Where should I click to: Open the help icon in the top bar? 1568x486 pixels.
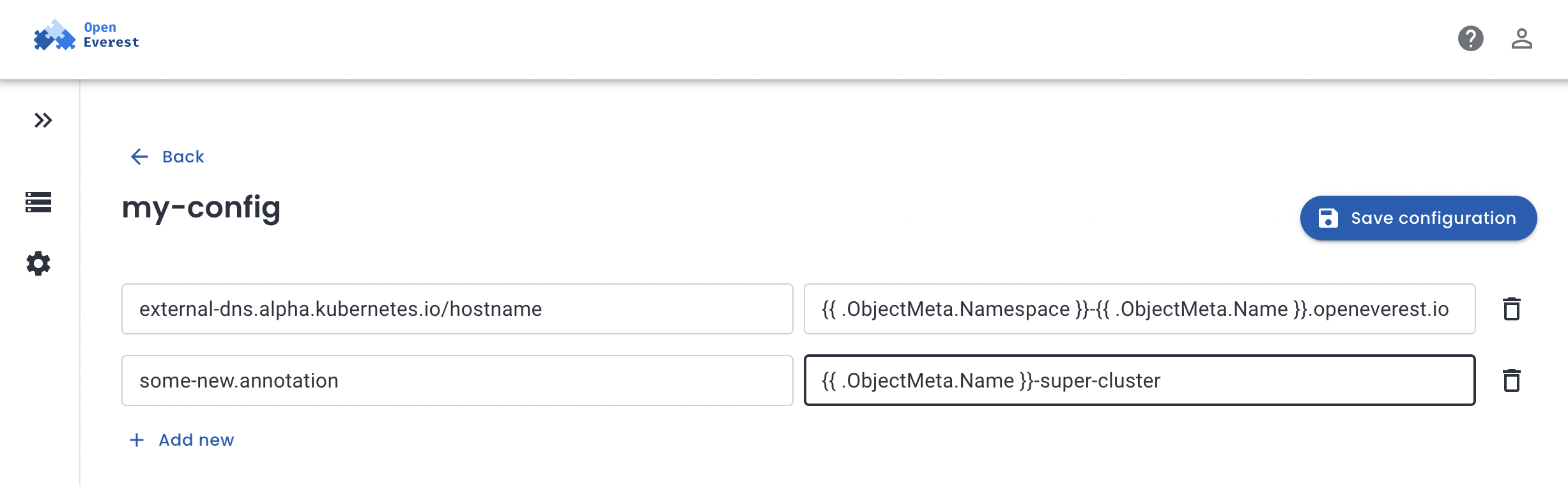[1471, 40]
